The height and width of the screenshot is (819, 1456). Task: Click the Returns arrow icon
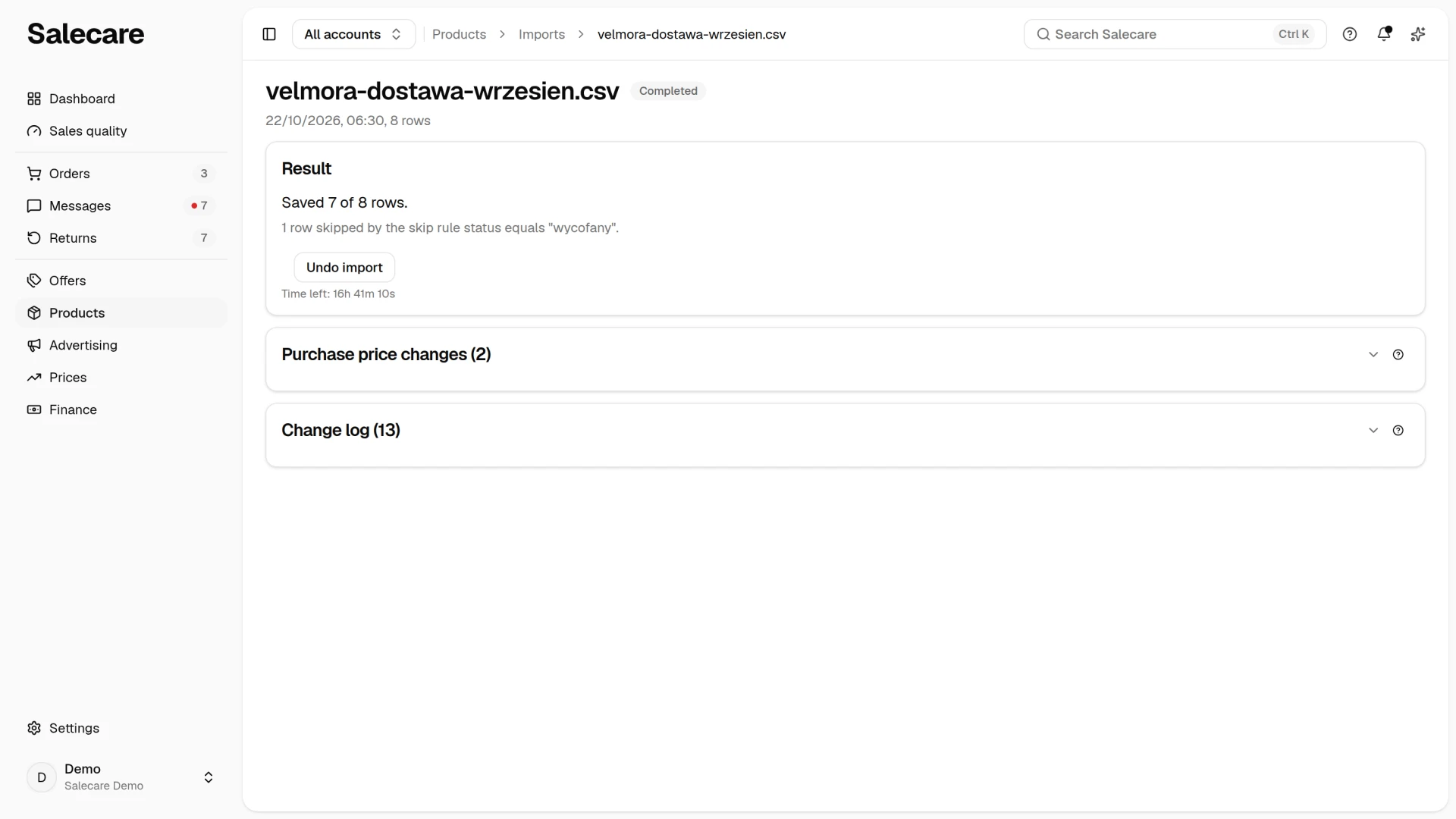click(34, 238)
